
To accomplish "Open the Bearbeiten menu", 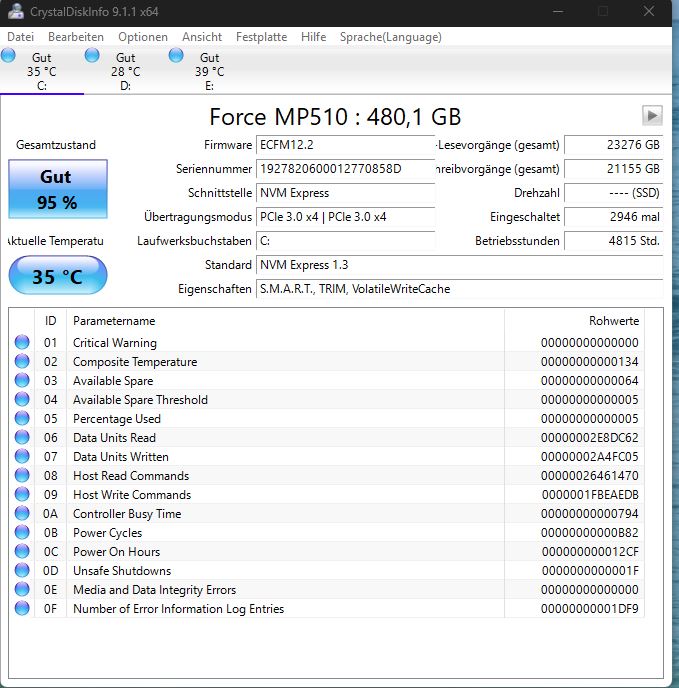I will 76,37.
